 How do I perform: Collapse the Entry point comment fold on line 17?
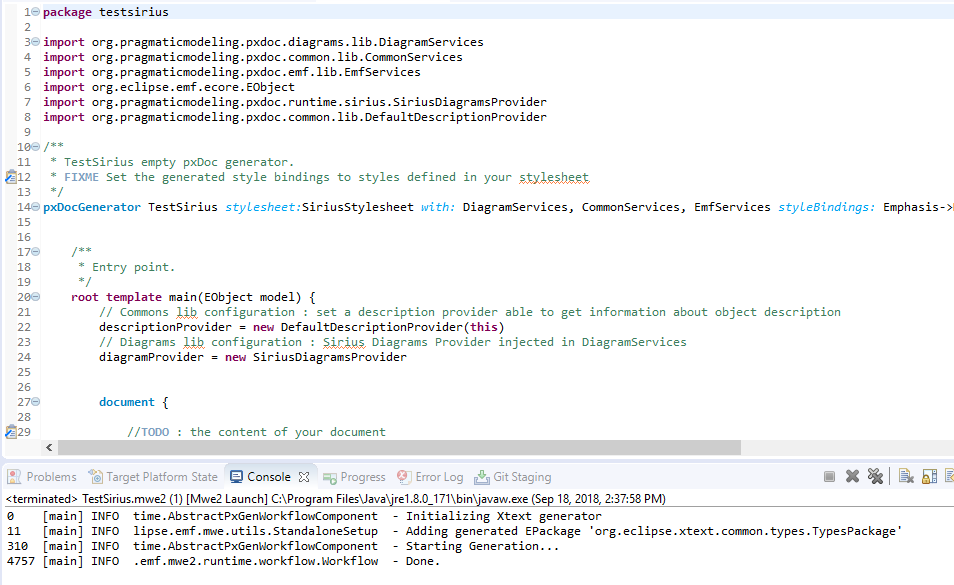coord(36,252)
